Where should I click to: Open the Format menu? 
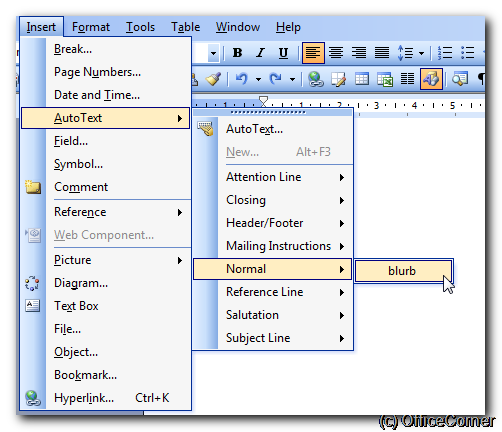tap(91, 27)
